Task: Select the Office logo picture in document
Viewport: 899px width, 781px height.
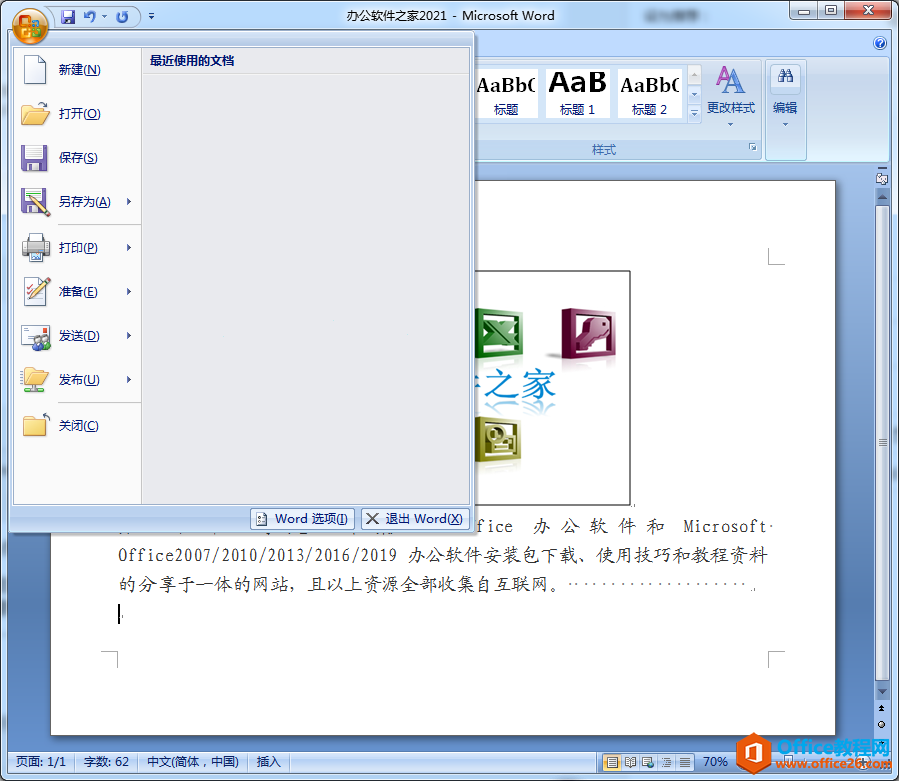Action: click(x=552, y=388)
